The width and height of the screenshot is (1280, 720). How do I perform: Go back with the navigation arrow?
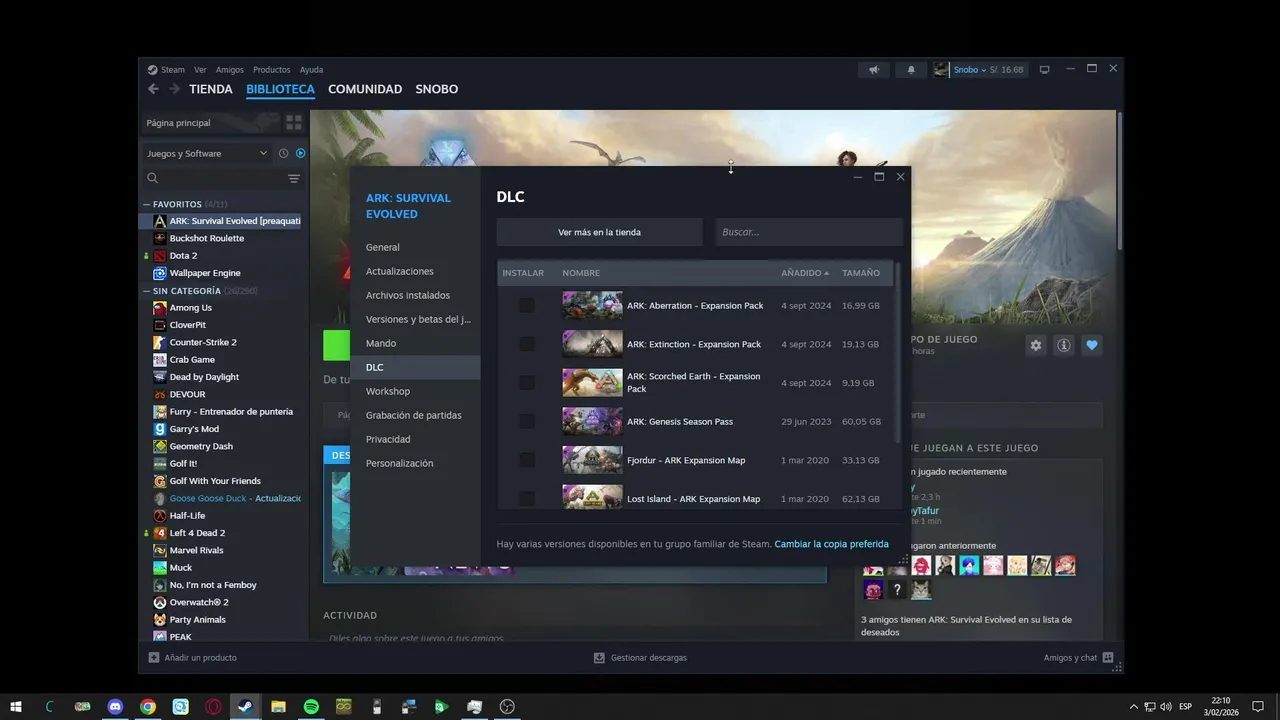(153, 89)
